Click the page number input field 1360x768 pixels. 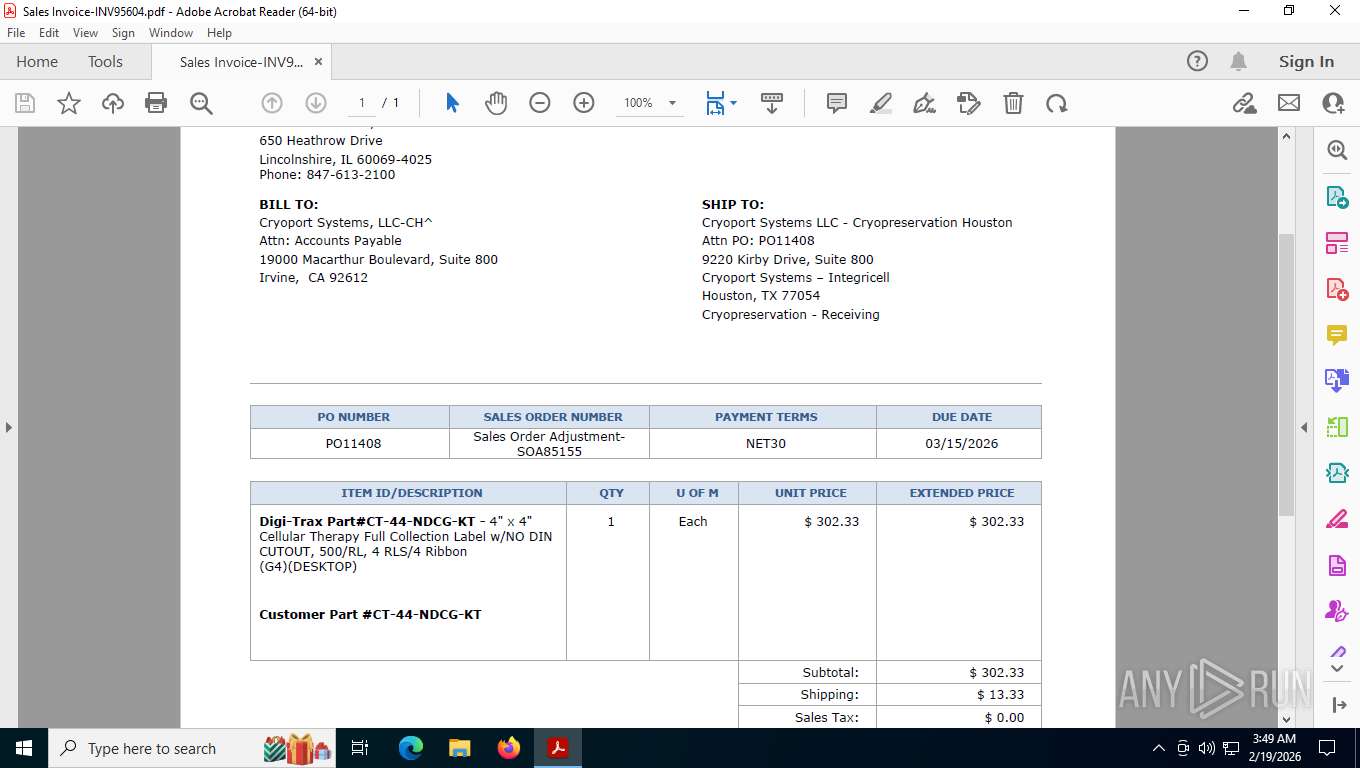361,103
